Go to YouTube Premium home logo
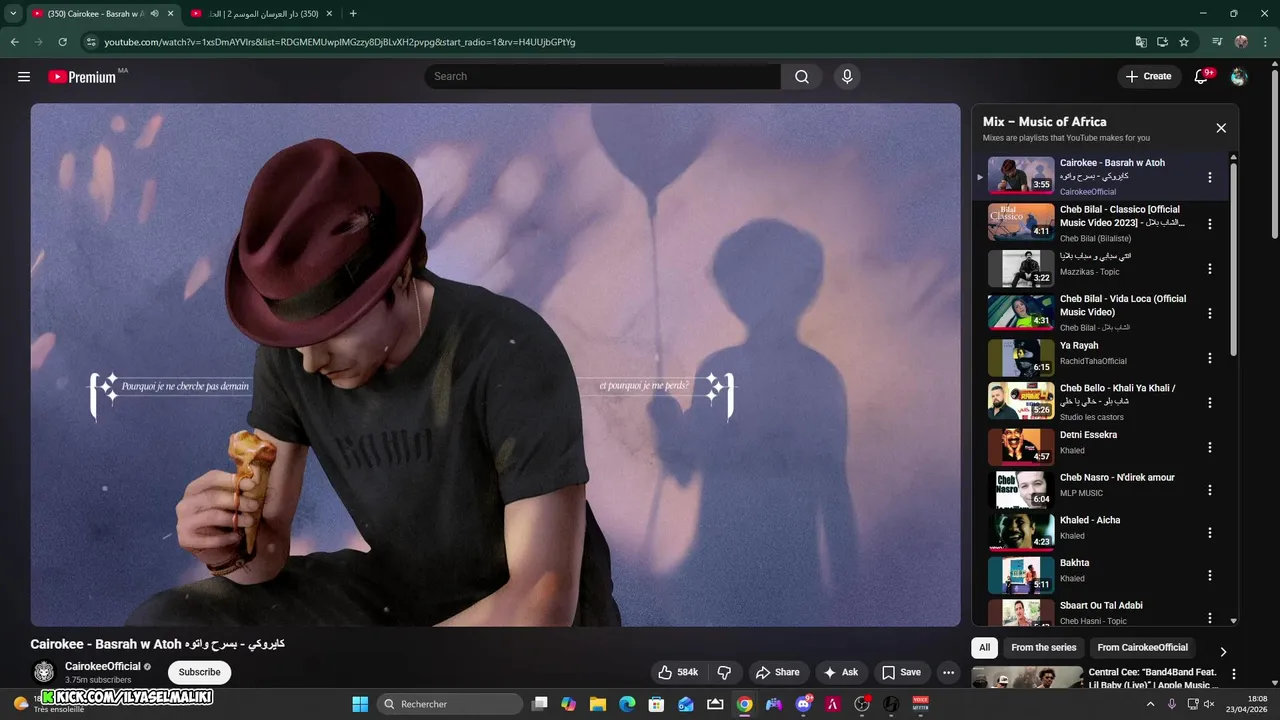 tap(82, 77)
